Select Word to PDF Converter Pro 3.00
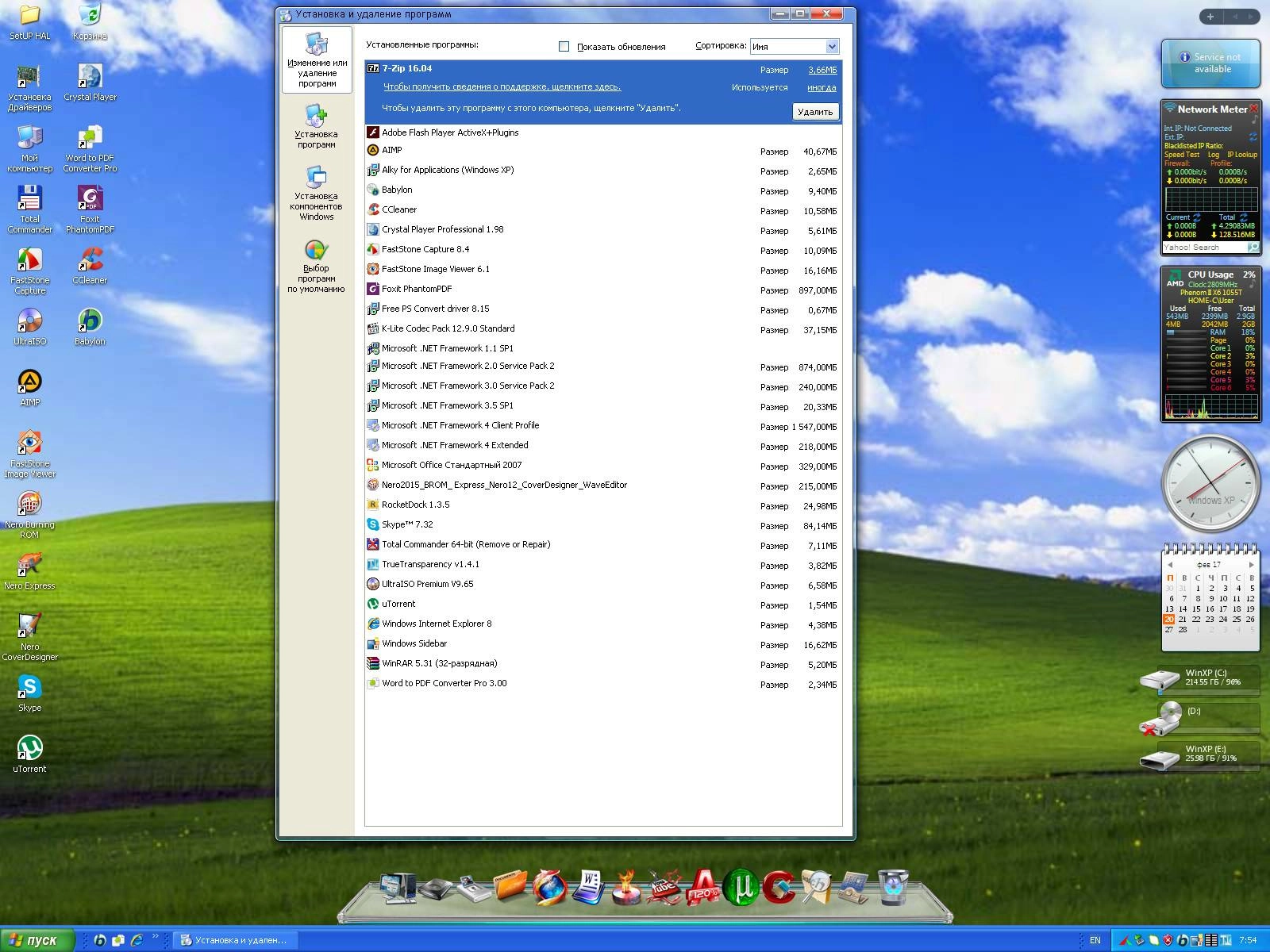The height and width of the screenshot is (952, 1270). (603, 684)
